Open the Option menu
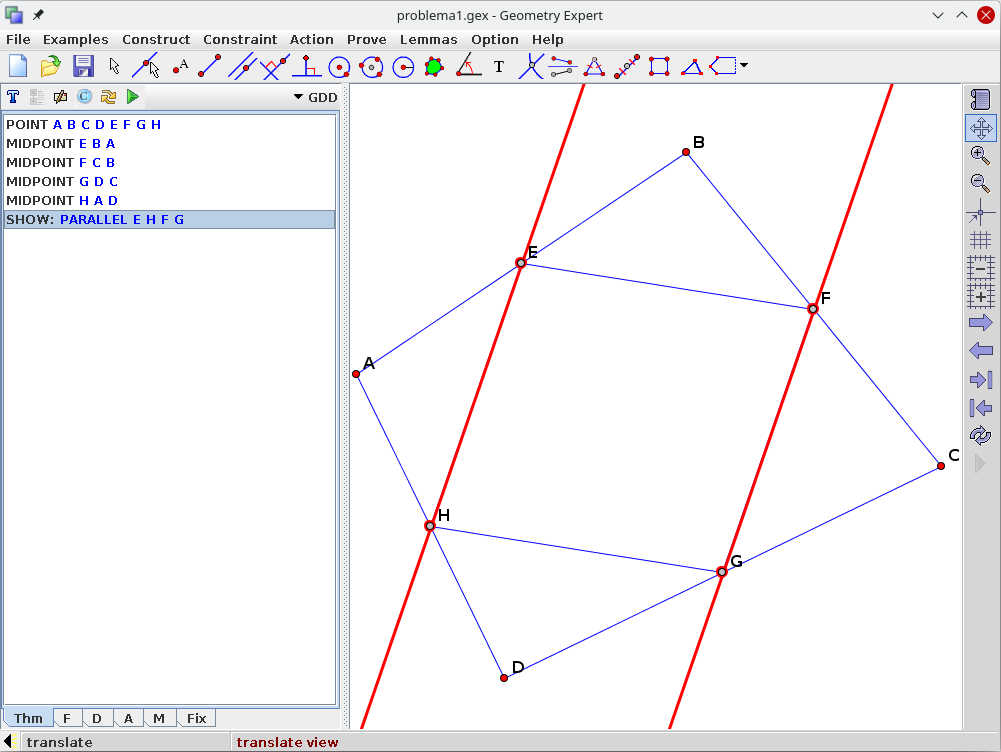Viewport: 1001px width, 752px height. [495, 40]
